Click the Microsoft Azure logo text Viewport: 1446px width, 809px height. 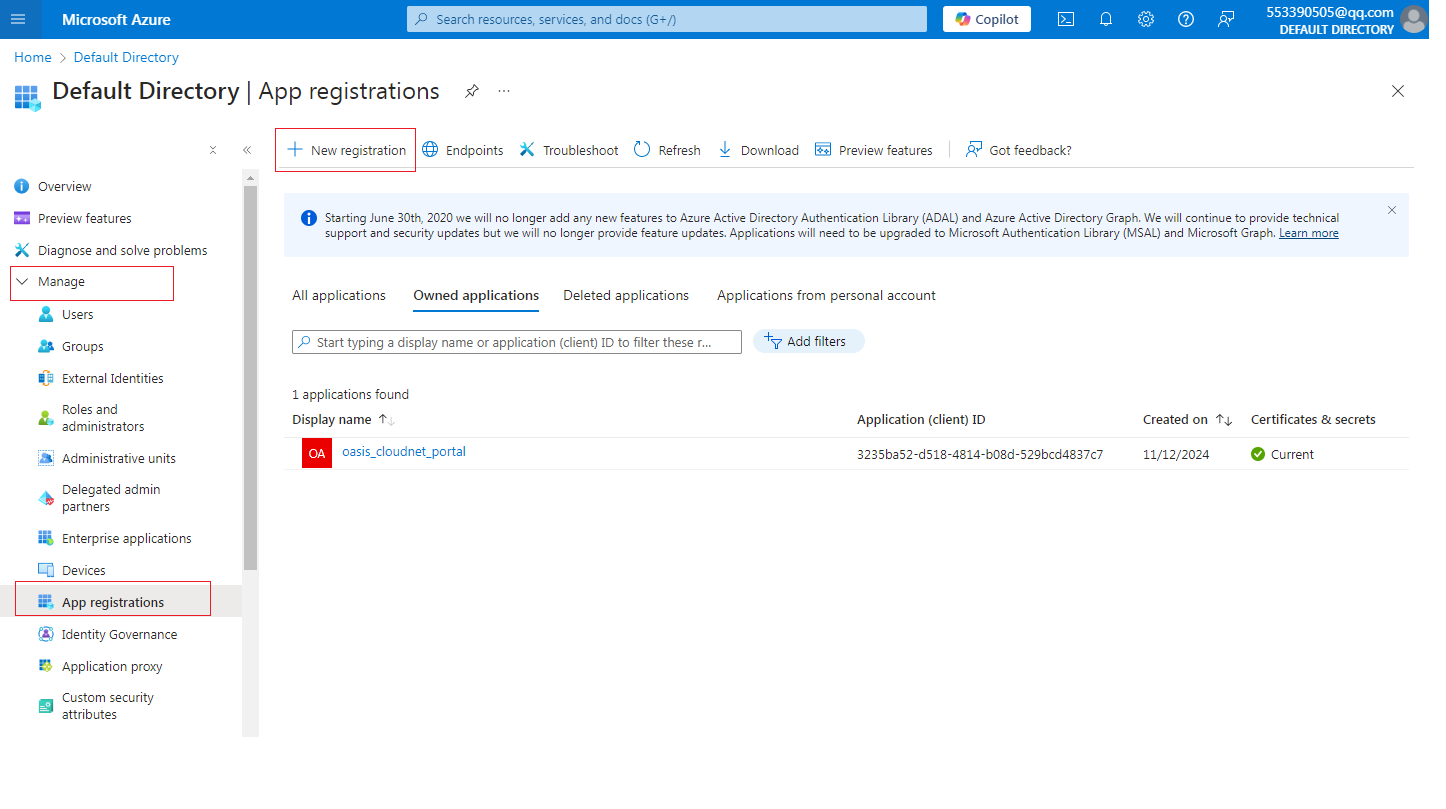click(116, 19)
